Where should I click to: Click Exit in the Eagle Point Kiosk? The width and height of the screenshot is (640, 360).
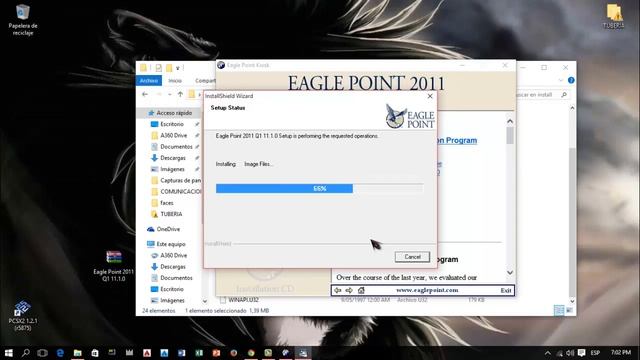(x=506, y=290)
